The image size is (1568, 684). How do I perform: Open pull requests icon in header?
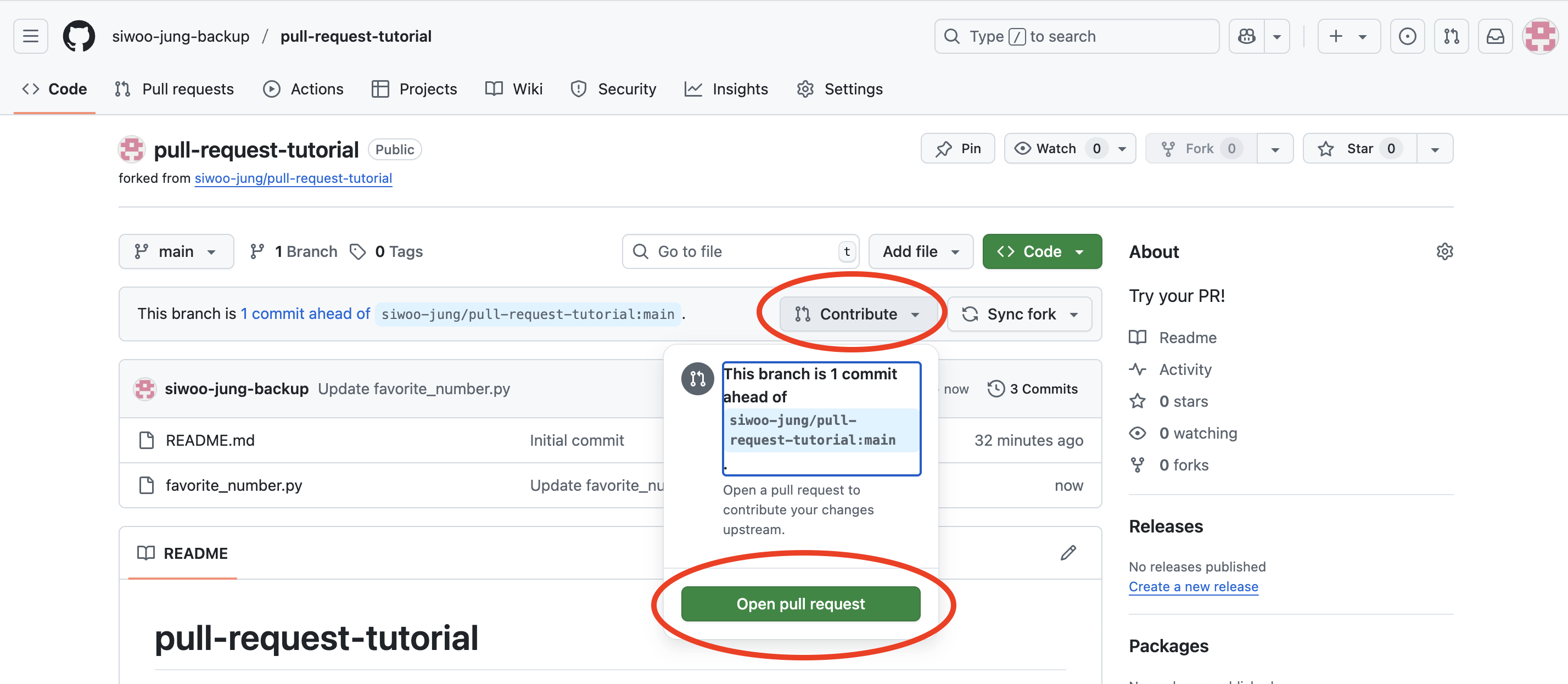pyautogui.click(x=1451, y=37)
